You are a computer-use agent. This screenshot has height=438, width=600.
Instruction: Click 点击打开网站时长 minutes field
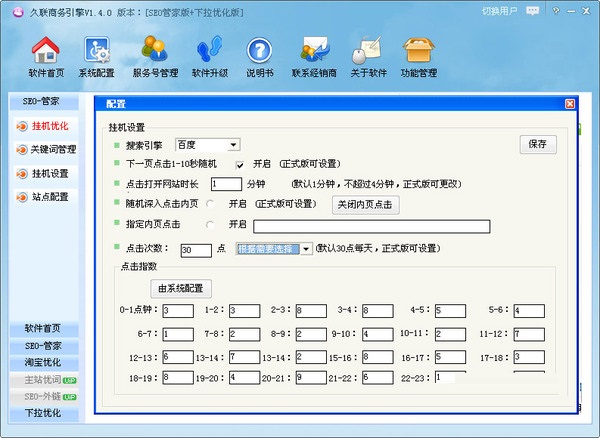(227, 184)
